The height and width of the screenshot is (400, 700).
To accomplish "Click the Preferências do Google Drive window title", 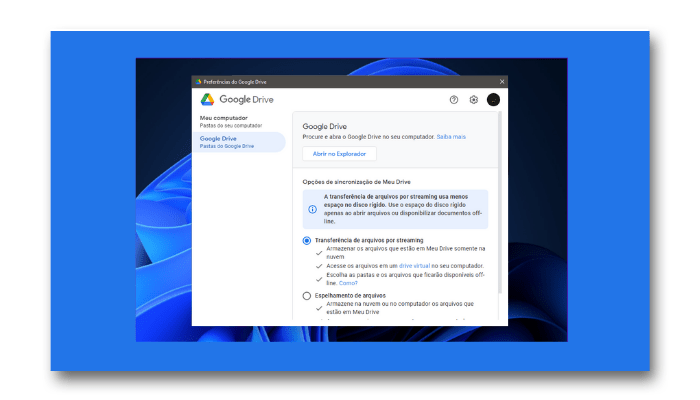I will tap(235, 82).
